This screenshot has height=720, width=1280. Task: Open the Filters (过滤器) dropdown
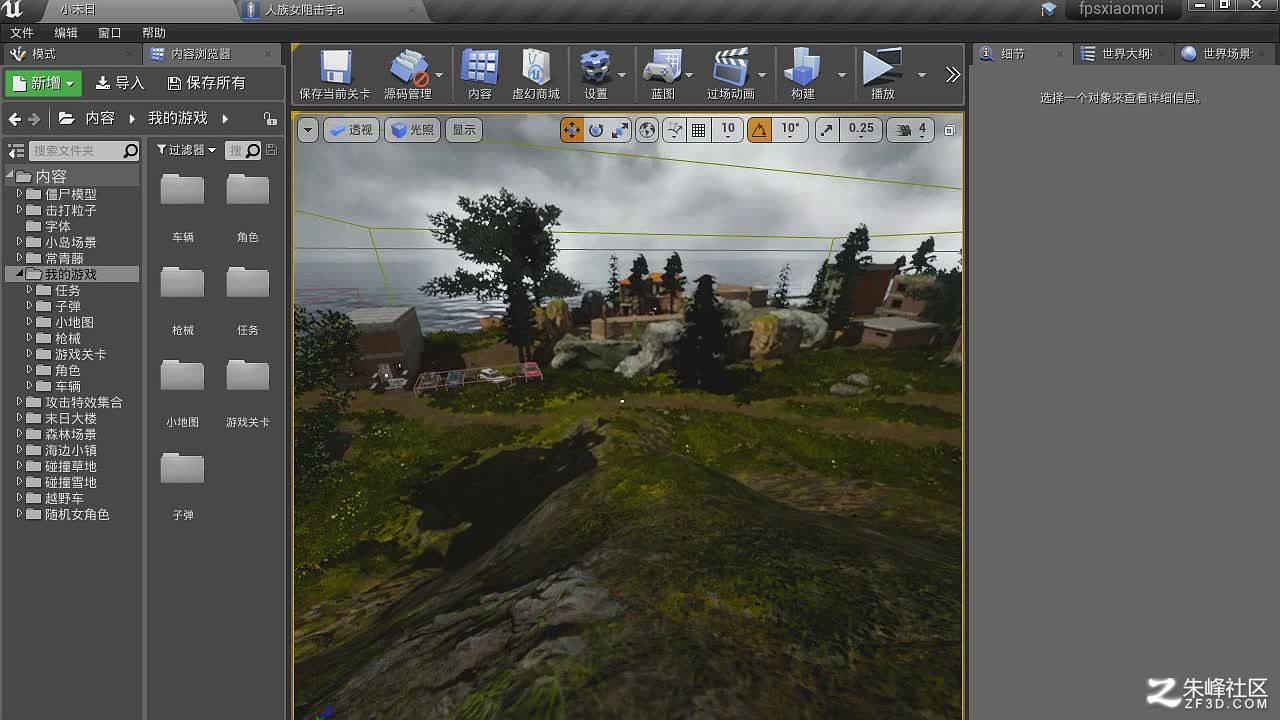(186, 150)
